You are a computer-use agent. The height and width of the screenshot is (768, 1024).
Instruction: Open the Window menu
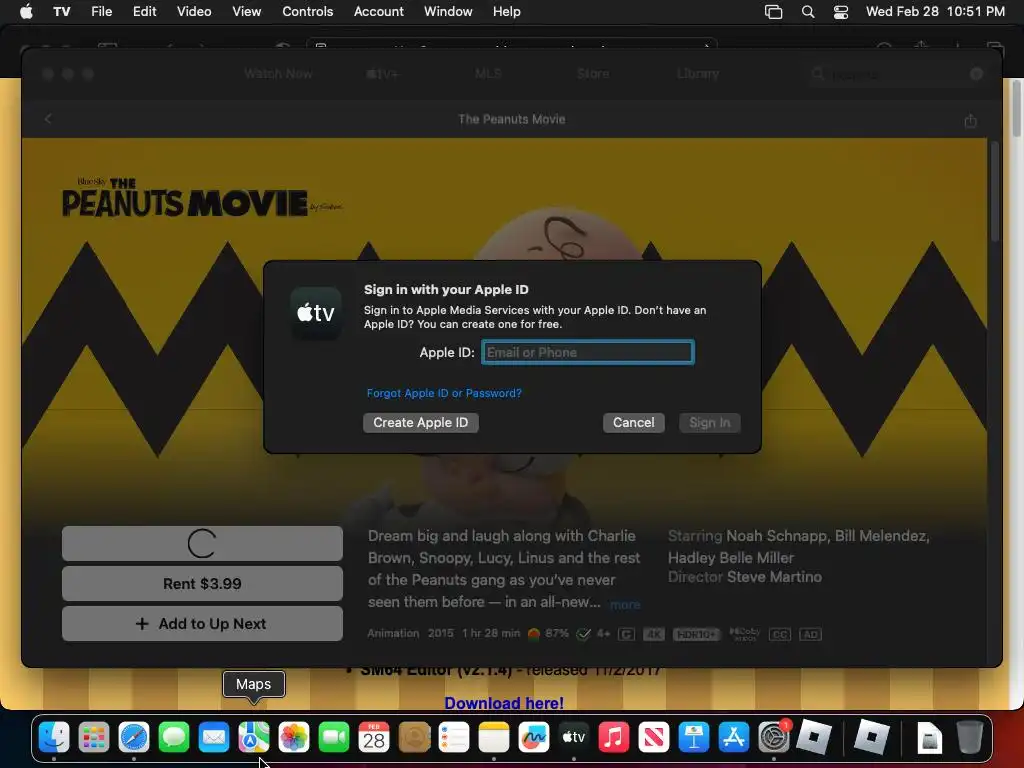point(448,11)
